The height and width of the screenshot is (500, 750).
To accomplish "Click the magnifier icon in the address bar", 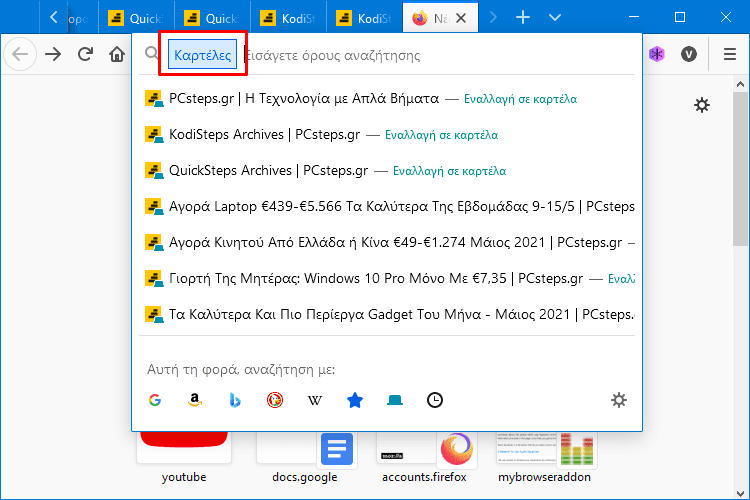I will (152, 53).
